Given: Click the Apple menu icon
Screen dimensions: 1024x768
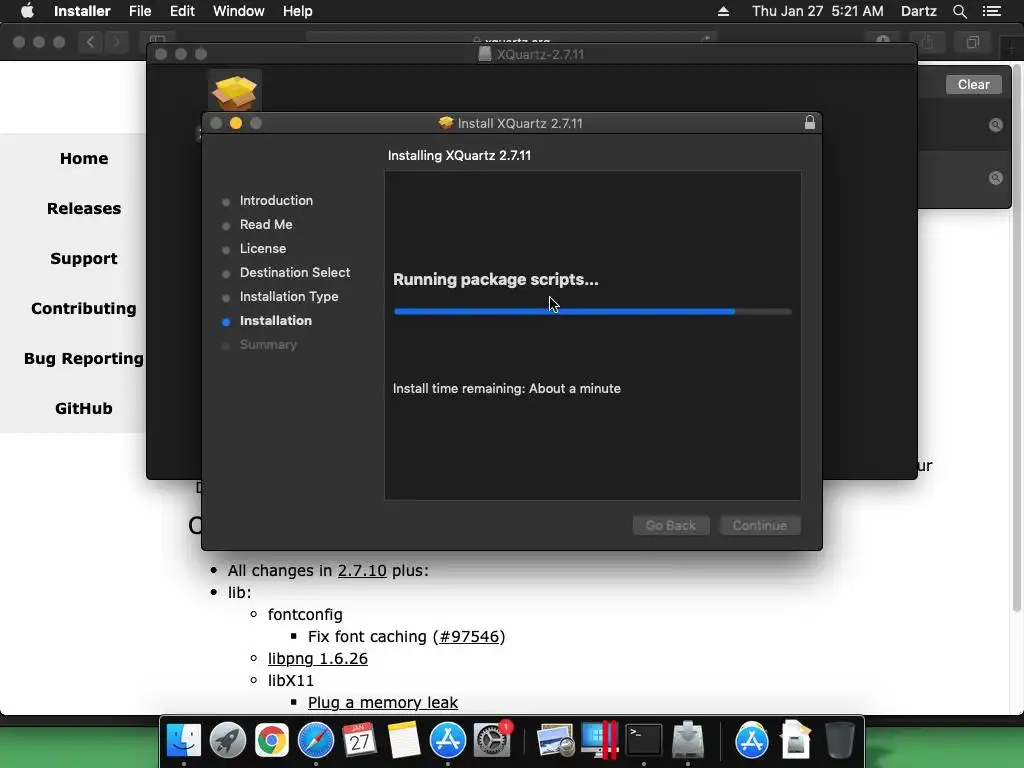Looking at the screenshot, I should 27,11.
